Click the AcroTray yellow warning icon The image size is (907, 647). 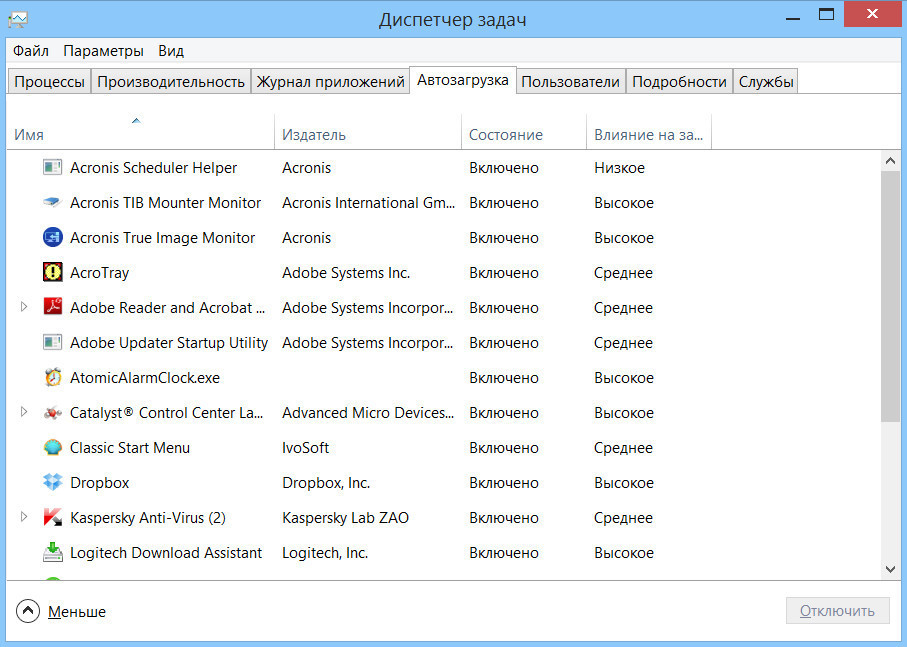53,273
